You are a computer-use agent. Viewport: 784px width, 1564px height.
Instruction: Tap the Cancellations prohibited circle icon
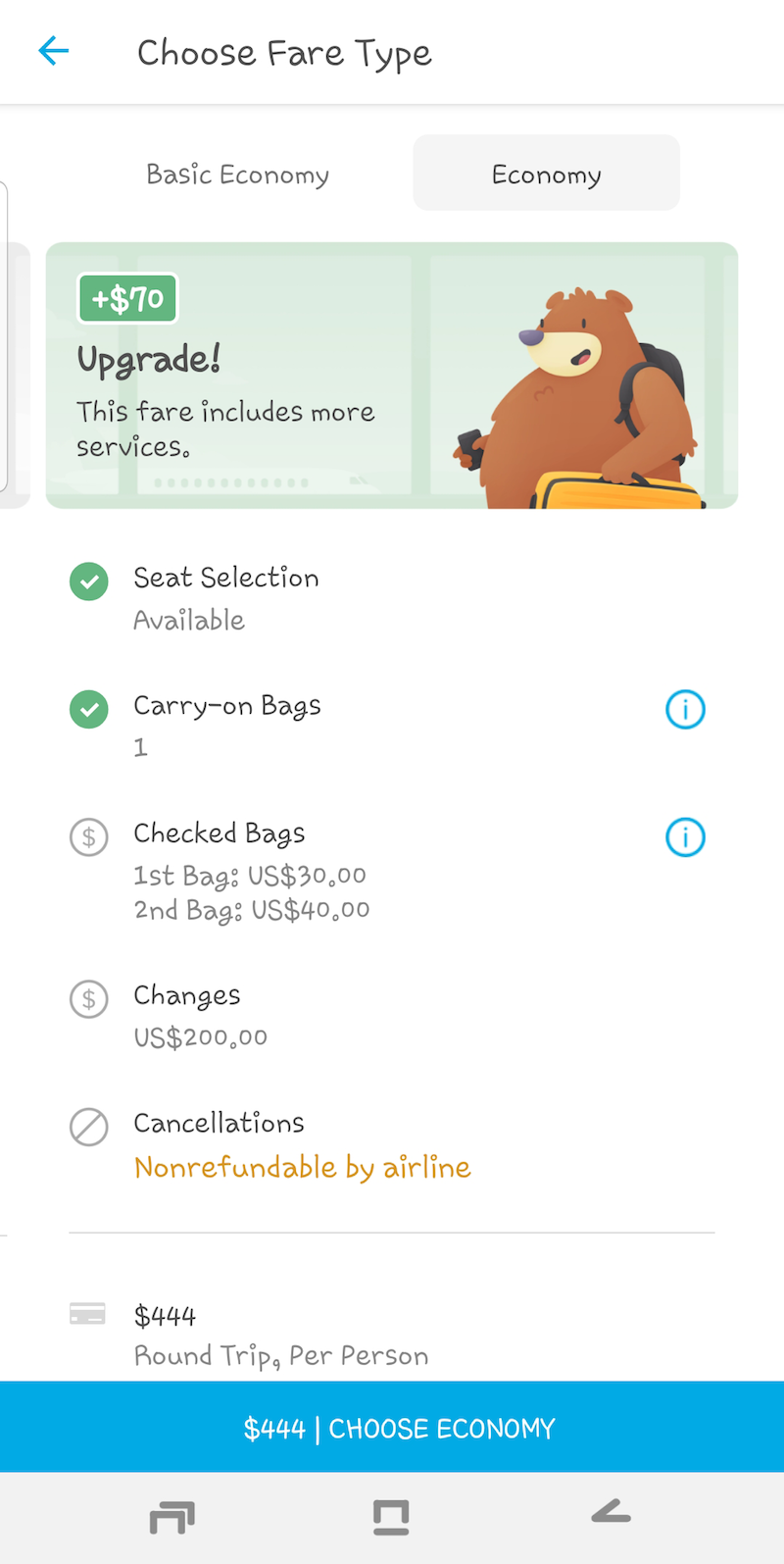88,1127
